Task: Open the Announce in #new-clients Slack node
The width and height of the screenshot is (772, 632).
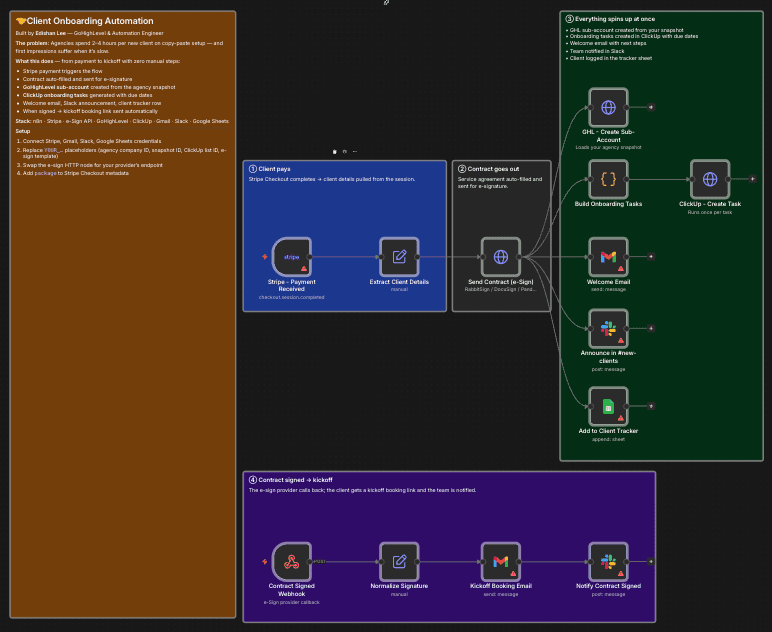Action: [609, 328]
